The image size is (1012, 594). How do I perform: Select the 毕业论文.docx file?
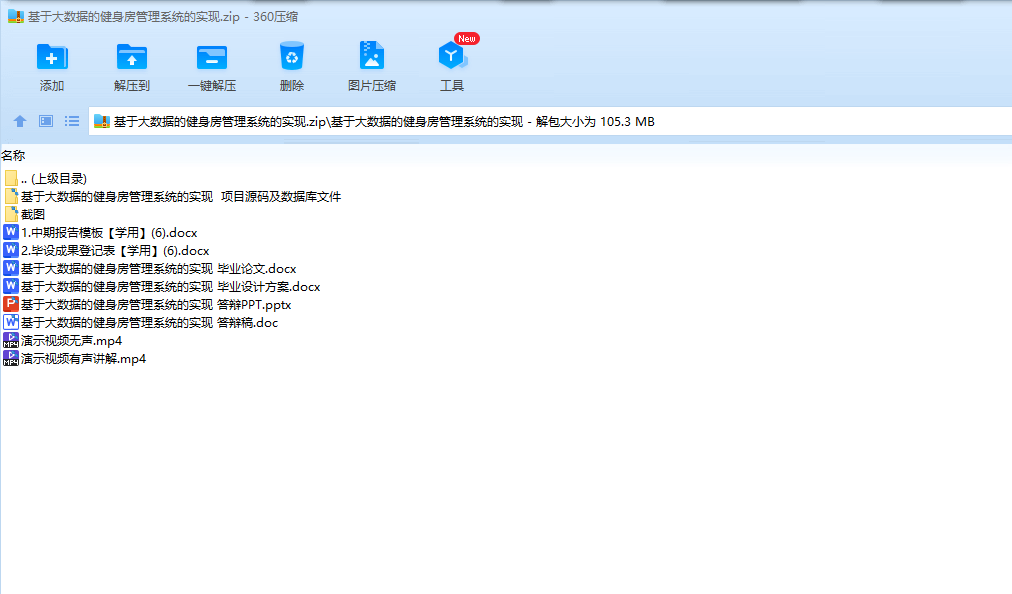(x=150, y=269)
